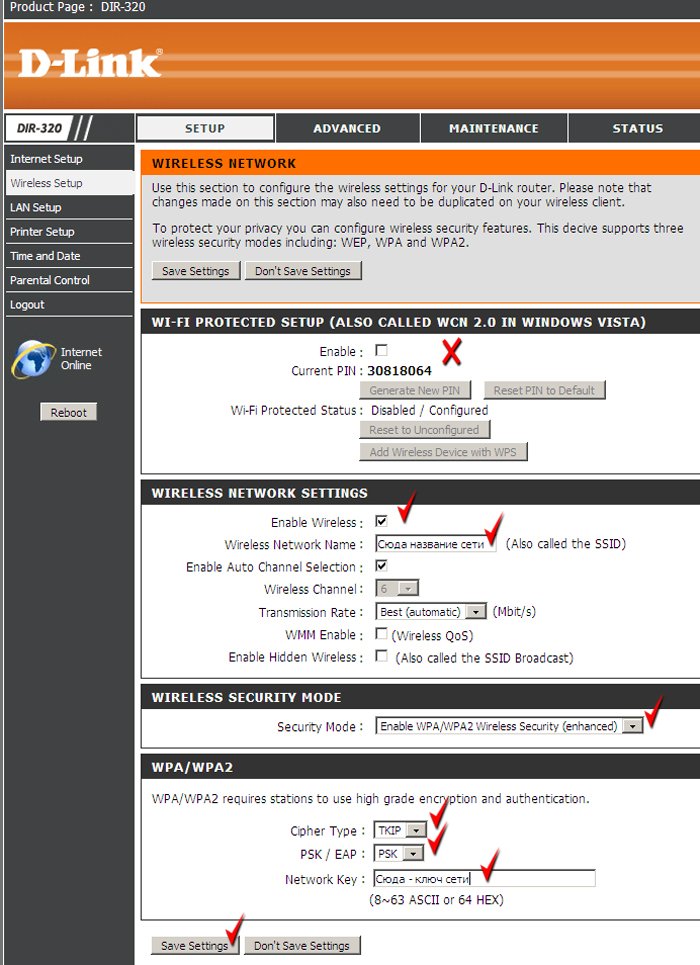Enable the WMM (Wireless QoS) checkbox

pos(381,634)
